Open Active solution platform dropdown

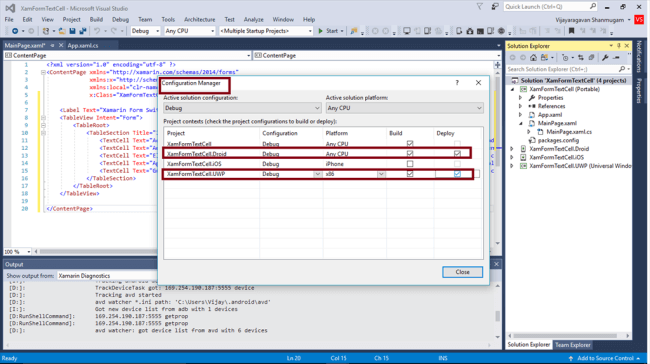point(405,108)
